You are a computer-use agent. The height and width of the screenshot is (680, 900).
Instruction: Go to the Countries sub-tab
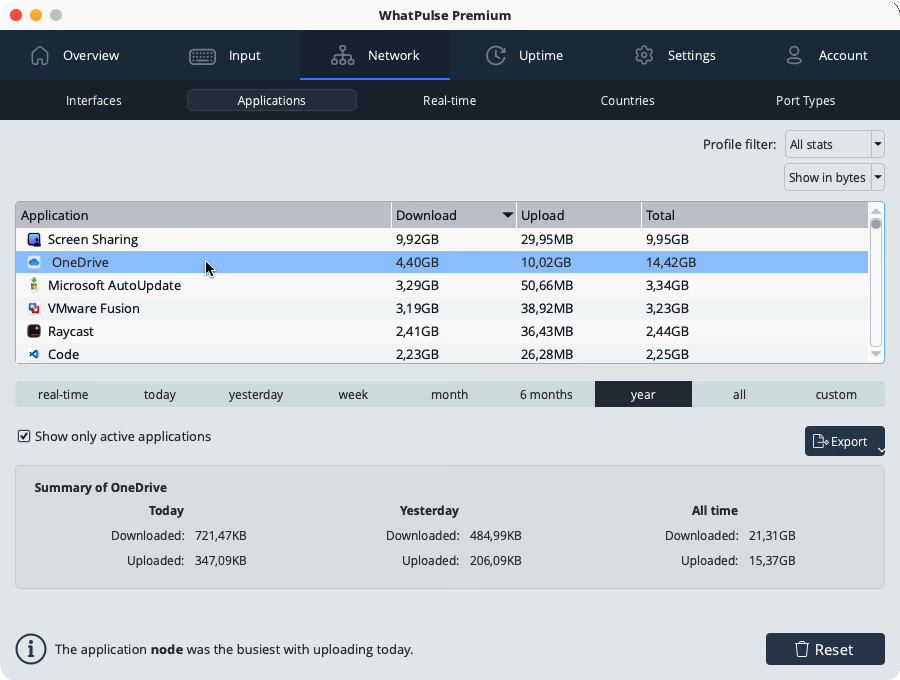click(627, 100)
